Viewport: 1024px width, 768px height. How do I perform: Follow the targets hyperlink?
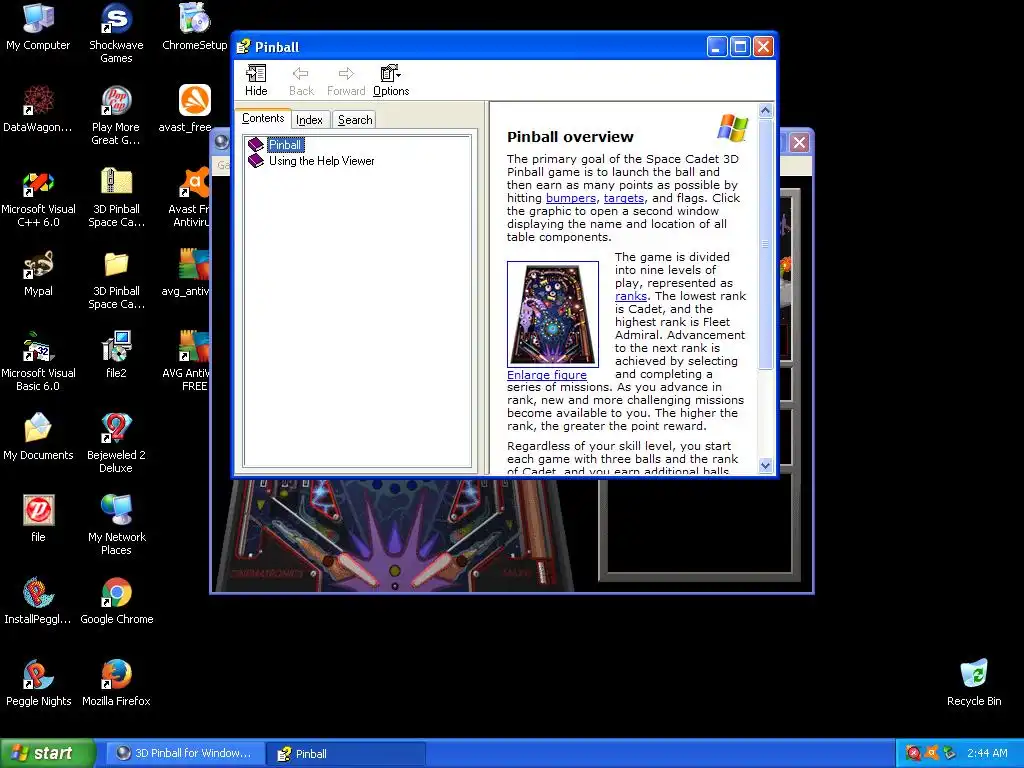click(x=624, y=198)
